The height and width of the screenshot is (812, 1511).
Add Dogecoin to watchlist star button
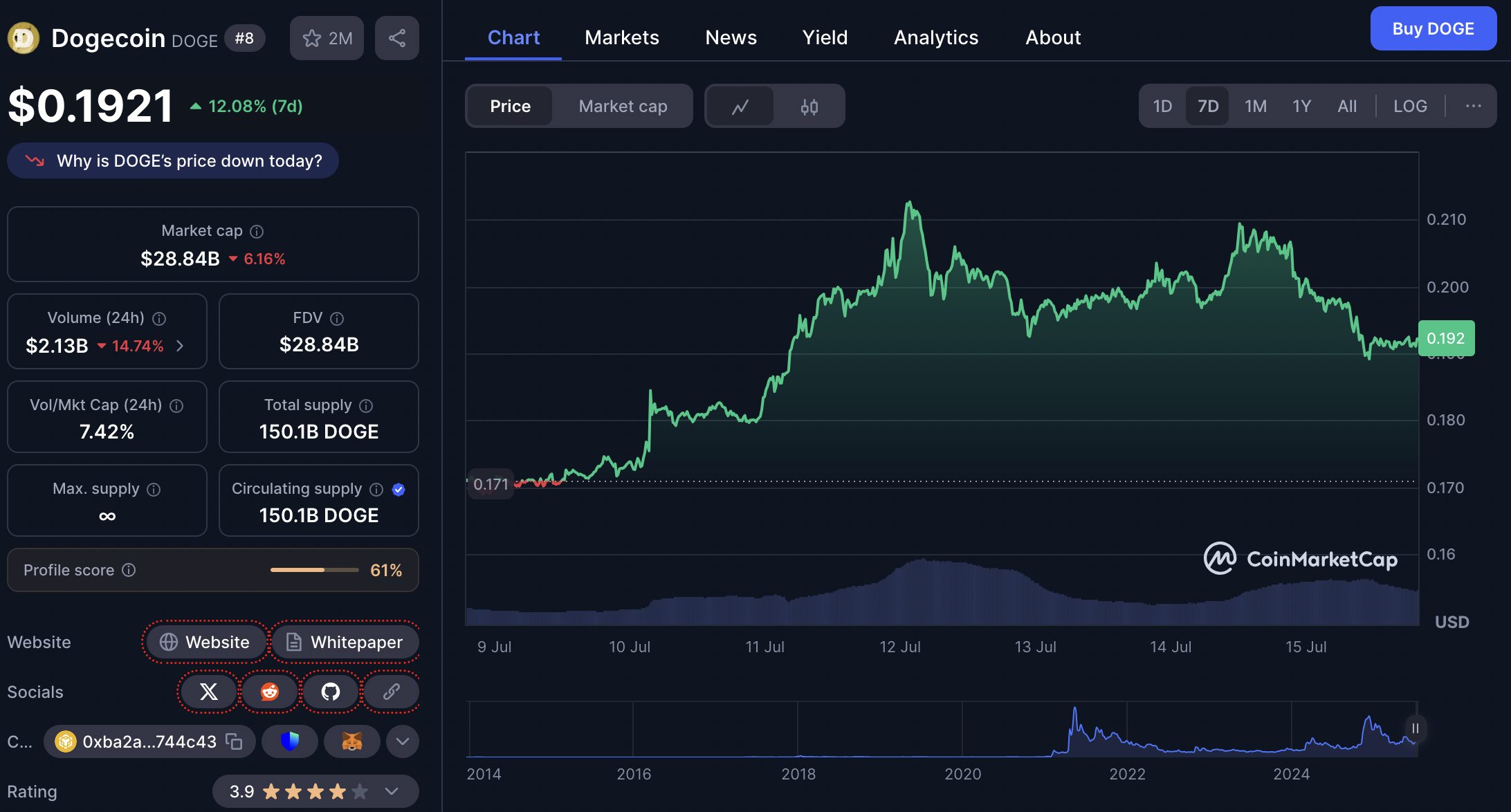327,38
